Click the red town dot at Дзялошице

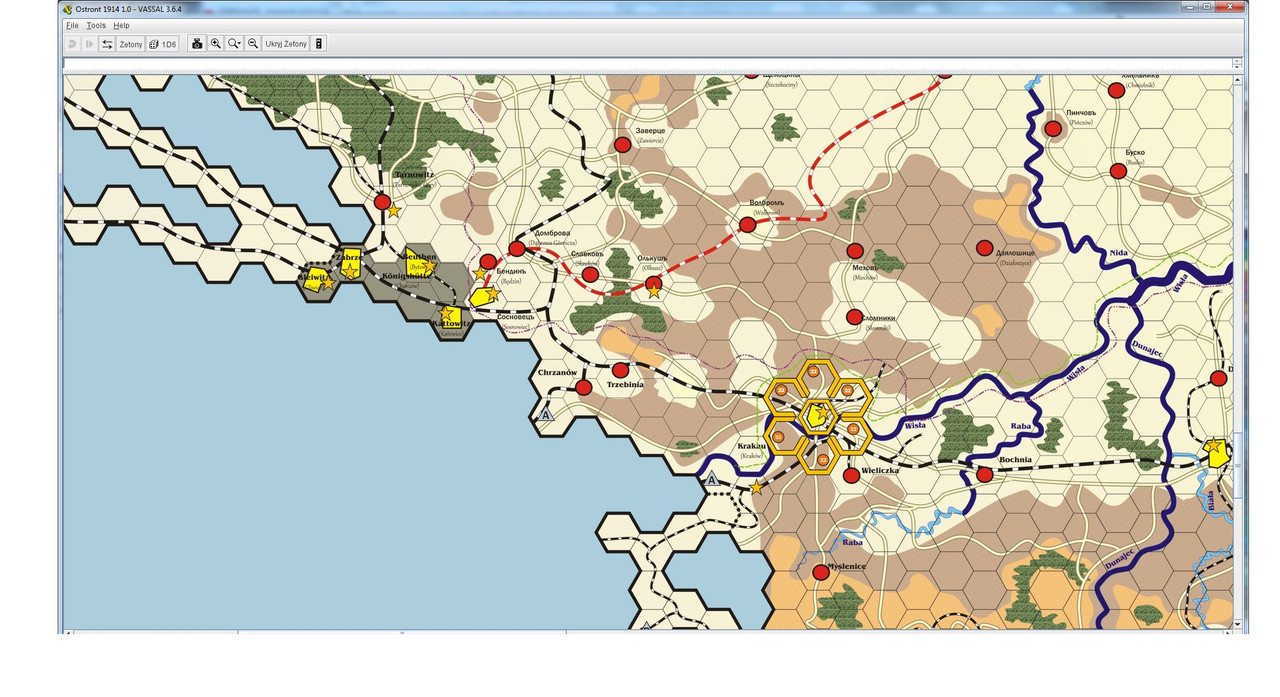coord(984,248)
